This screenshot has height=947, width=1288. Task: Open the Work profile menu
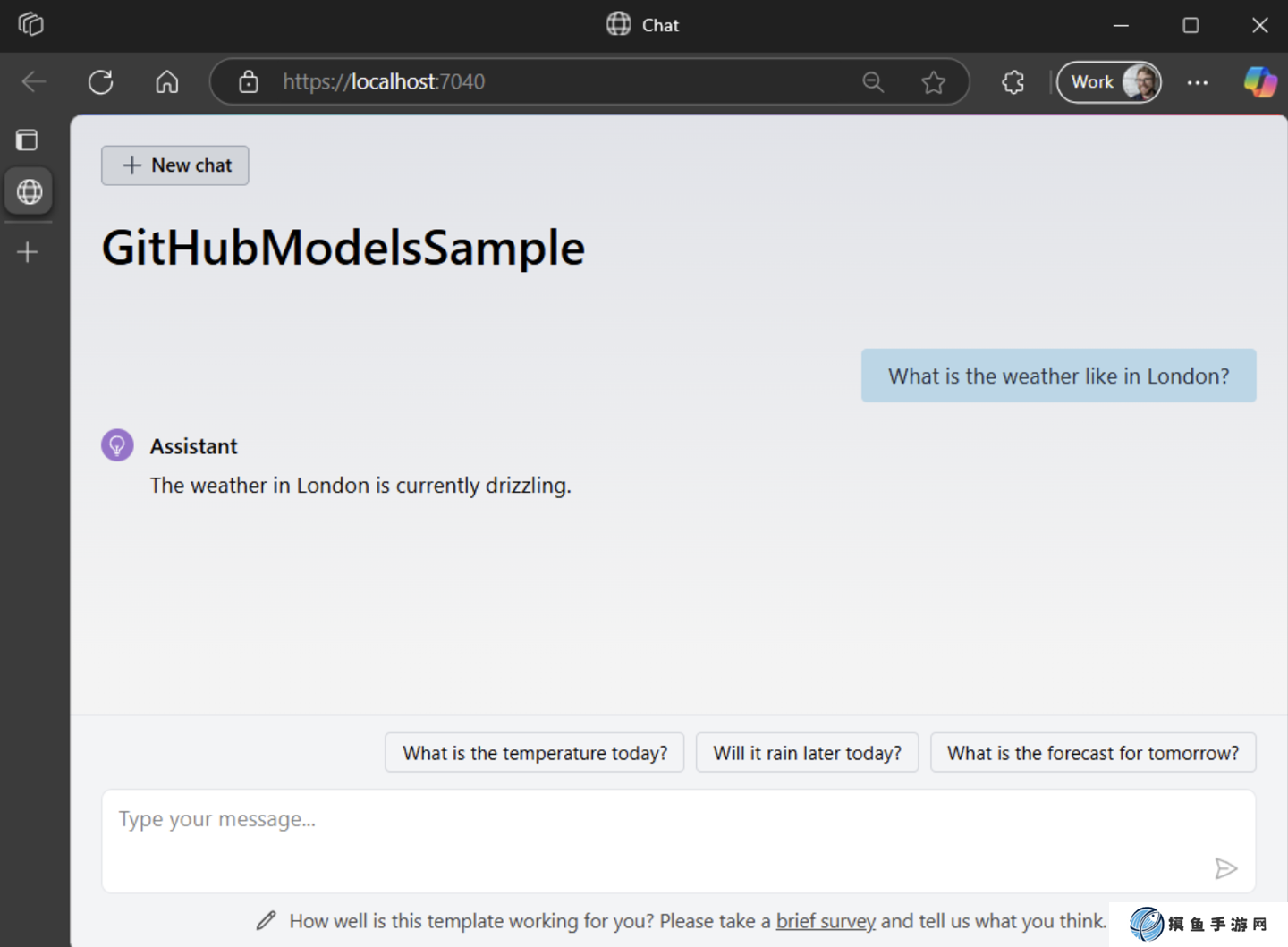pyautogui.click(x=1109, y=82)
